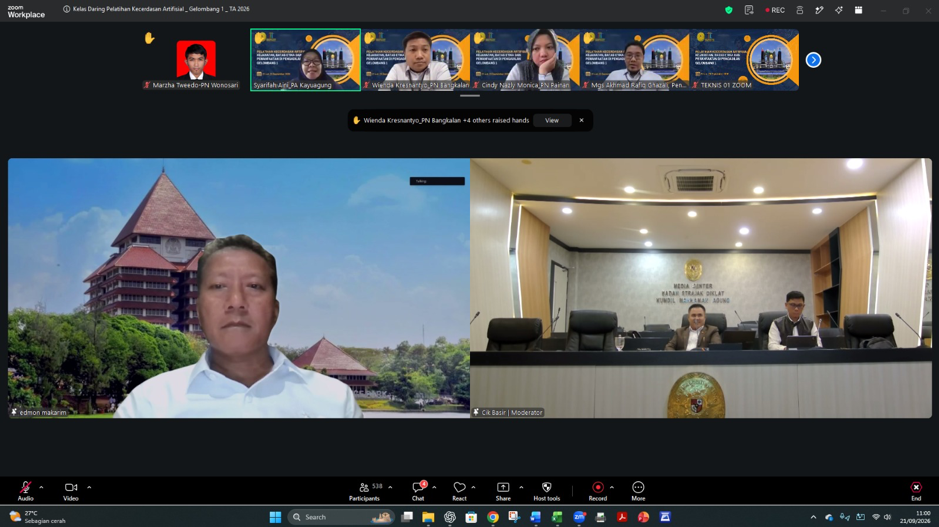
Task: Open the weather widget showing 27°C
Action: pyautogui.click(x=37, y=517)
